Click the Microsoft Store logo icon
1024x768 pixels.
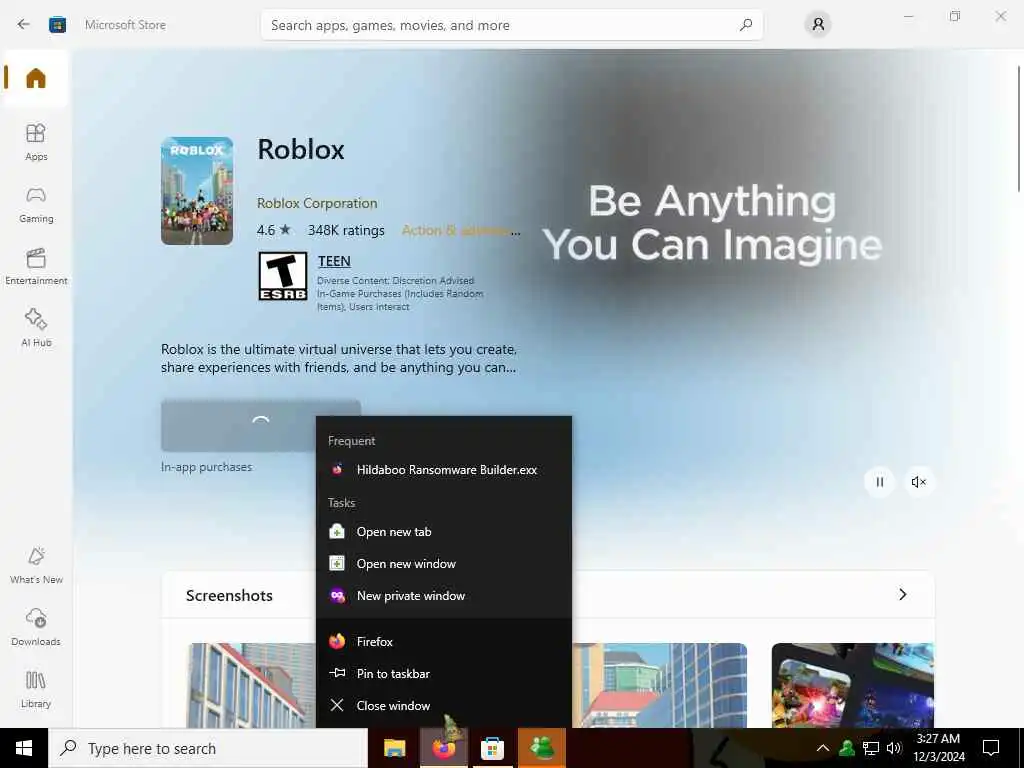[57, 25]
